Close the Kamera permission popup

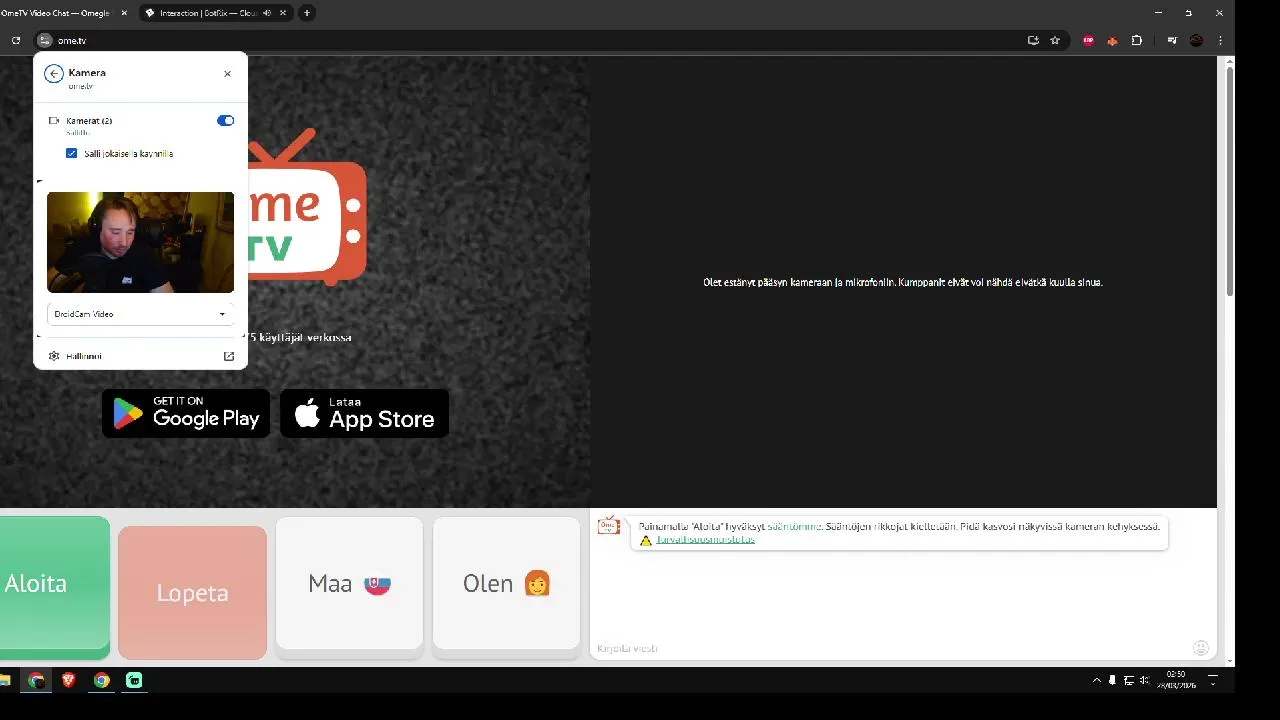coord(227,73)
